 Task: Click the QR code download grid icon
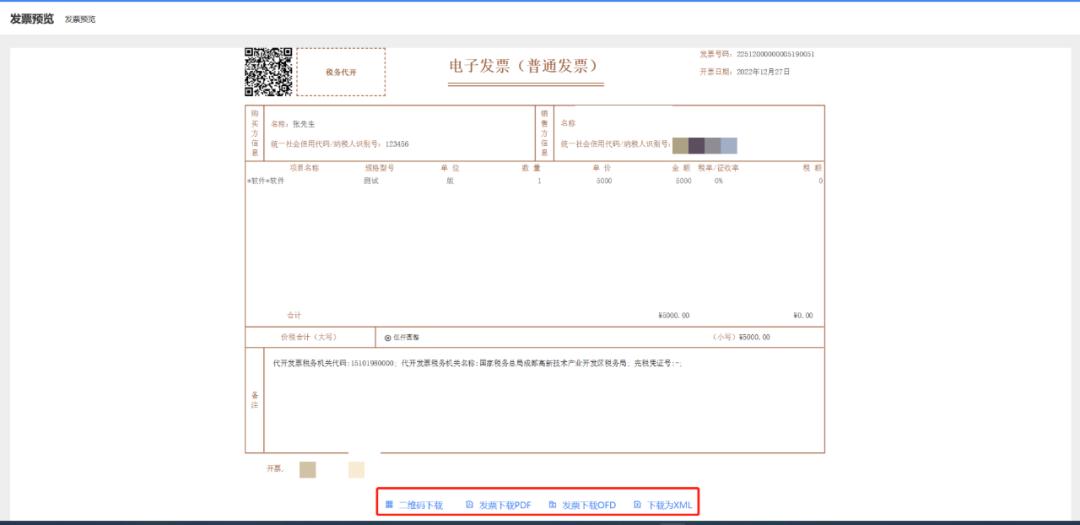click(x=389, y=505)
